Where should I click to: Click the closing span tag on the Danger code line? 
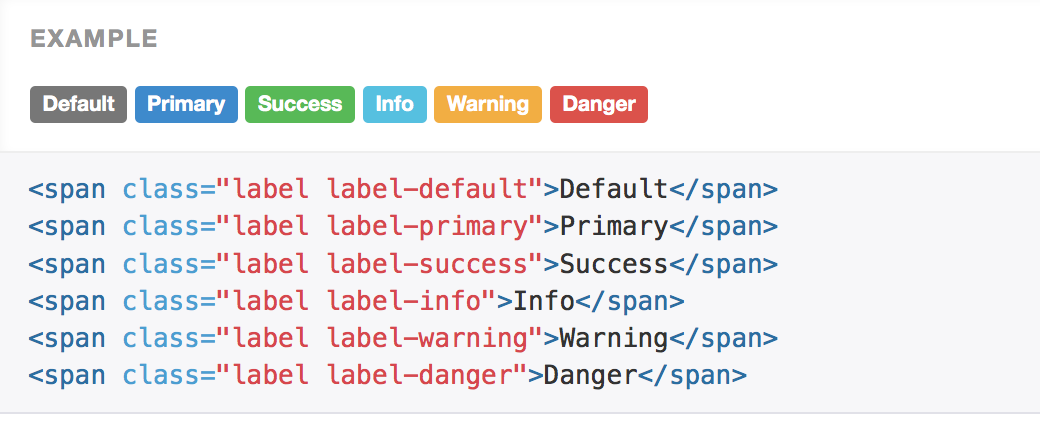point(692,376)
